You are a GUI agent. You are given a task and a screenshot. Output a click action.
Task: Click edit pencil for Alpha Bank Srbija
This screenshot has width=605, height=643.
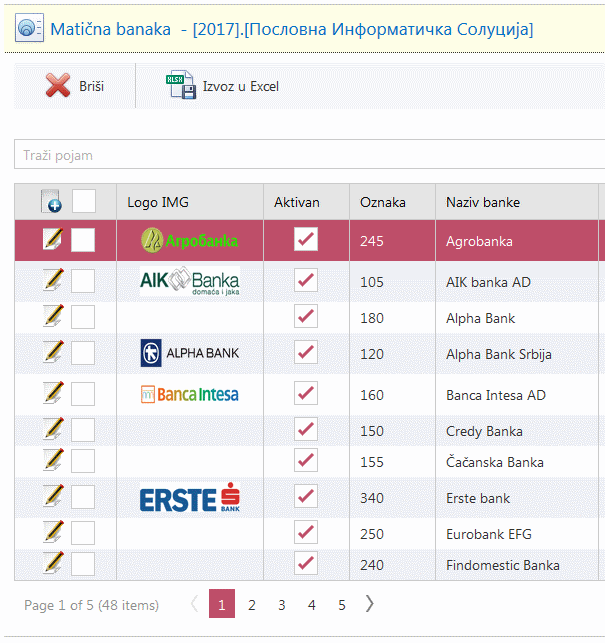pos(53,353)
